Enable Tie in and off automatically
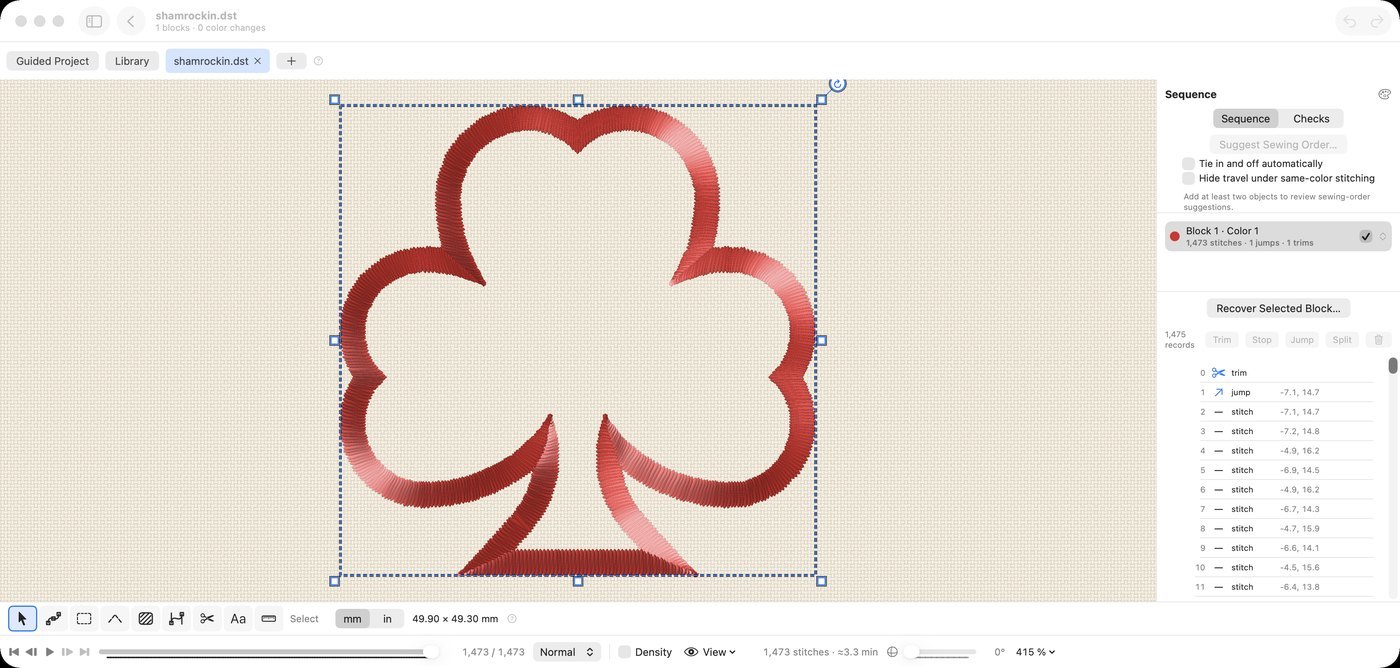1400x668 pixels. (1188, 163)
